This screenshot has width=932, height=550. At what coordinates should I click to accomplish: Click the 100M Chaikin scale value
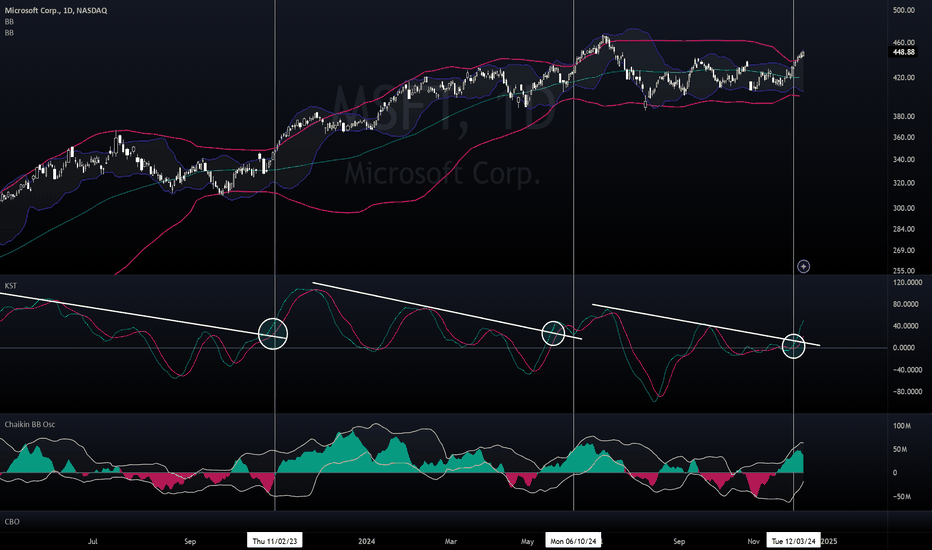coord(902,426)
